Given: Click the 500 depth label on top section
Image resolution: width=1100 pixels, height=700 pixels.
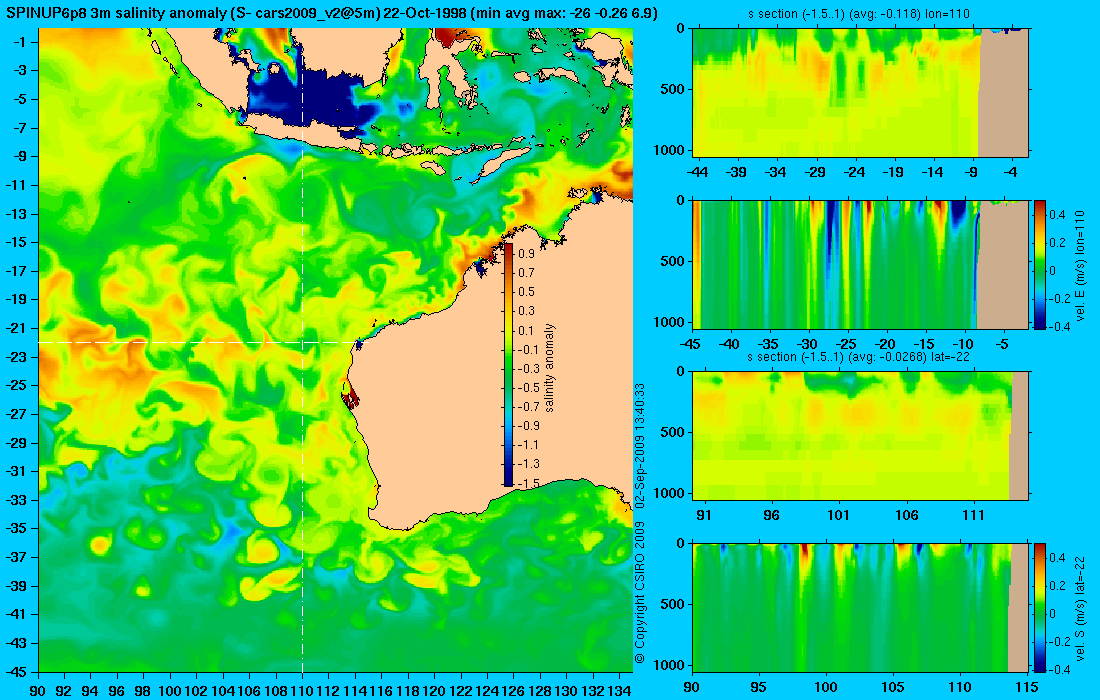Looking at the screenshot, I should (x=675, y=90).
